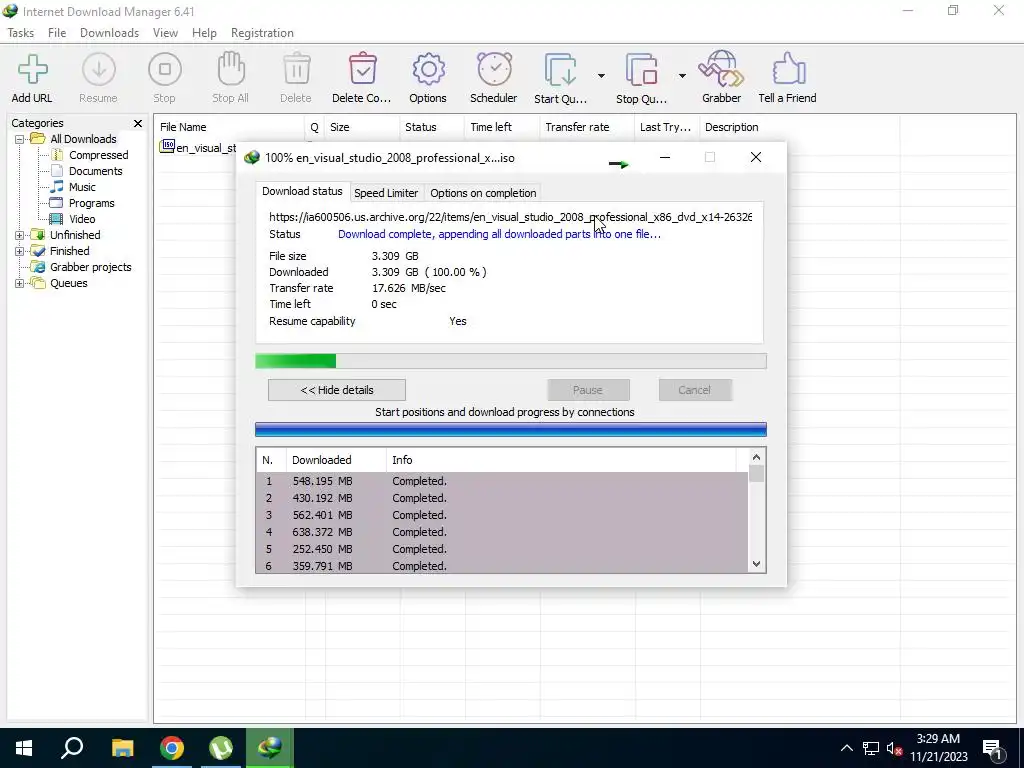The width and height of the screenshot is (1024, 768).
Task: Open the View menu
Action: pyautogui.click(x=165, y=33)
